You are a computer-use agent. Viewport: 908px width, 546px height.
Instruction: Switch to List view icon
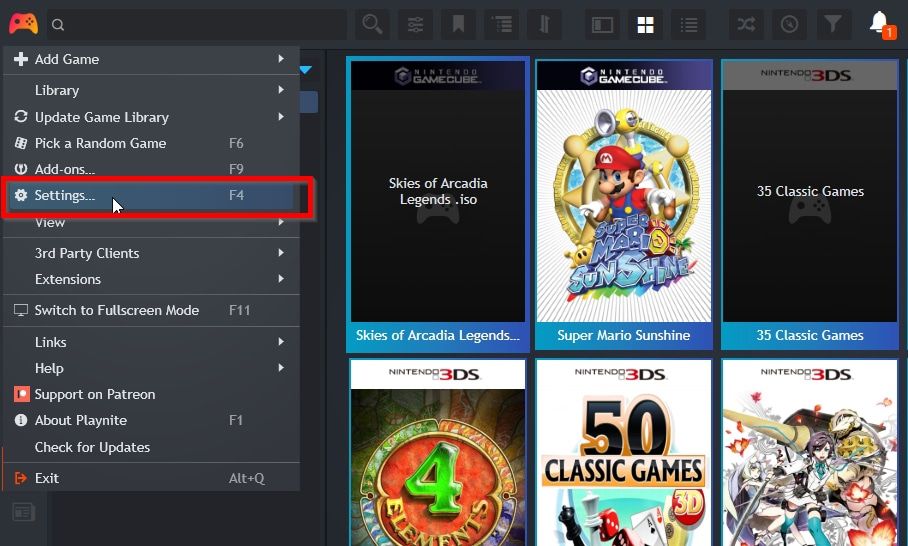click(689, 24)
